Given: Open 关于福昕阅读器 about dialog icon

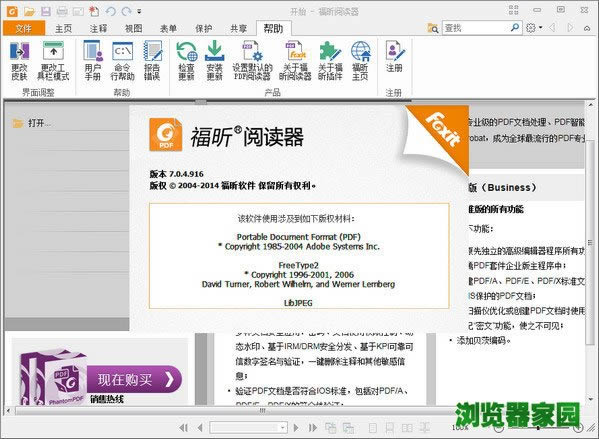Looking at the screenshot, I should (295, 61).
